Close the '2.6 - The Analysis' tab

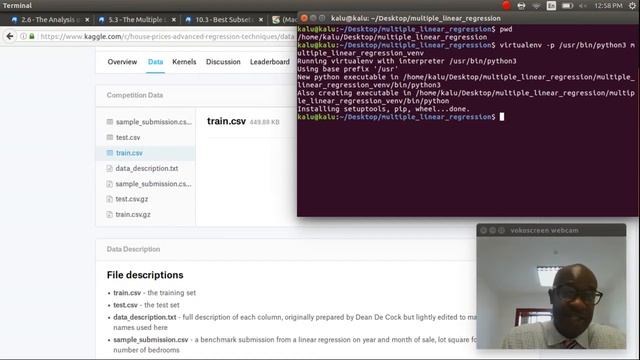pyautogui.click(x=87, y=20)
